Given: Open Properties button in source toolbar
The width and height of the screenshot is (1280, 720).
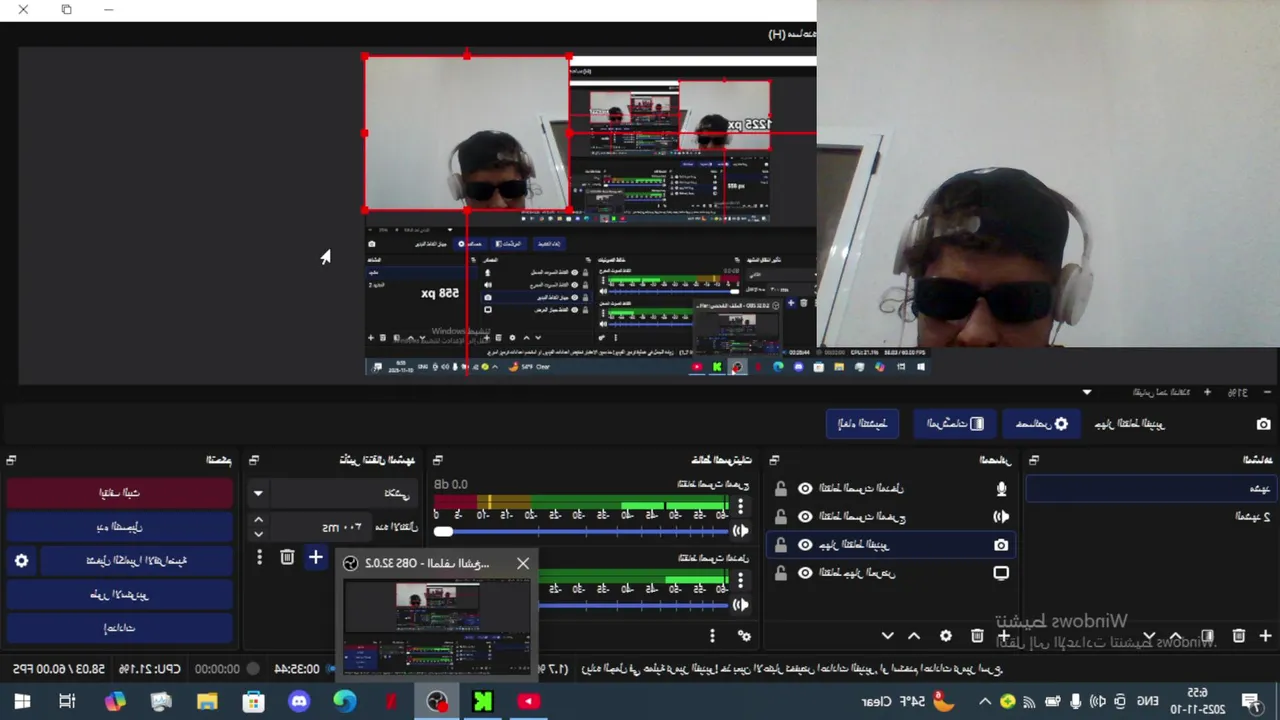Looking at the screenshot, I should pos(1044,424).
